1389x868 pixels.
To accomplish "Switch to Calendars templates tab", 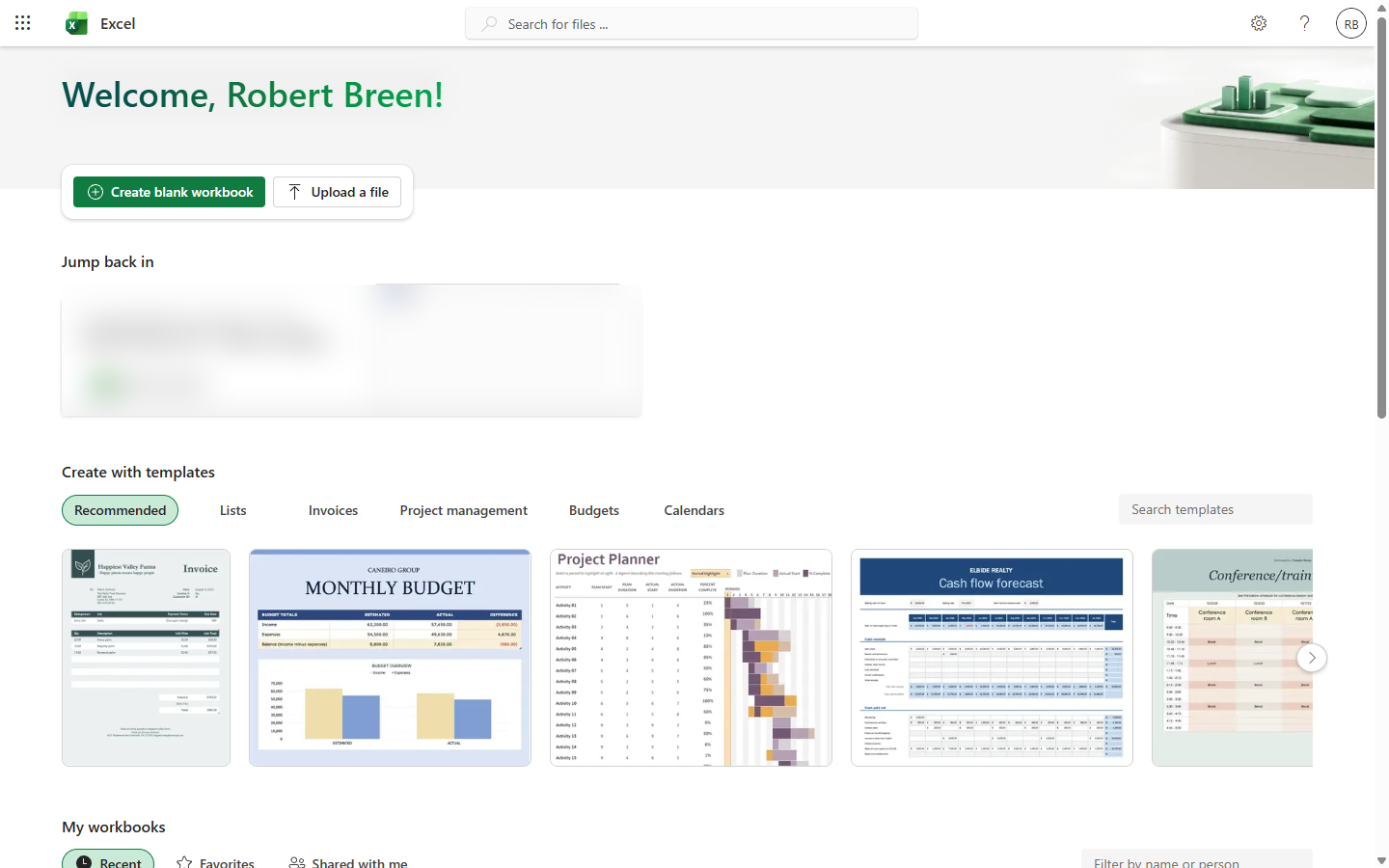I will tap(694, 510).
